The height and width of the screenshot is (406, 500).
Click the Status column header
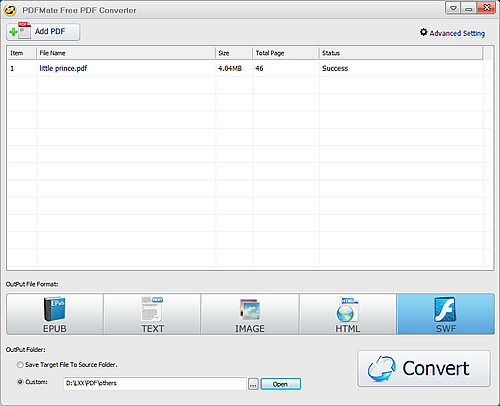tap(401, 53)
